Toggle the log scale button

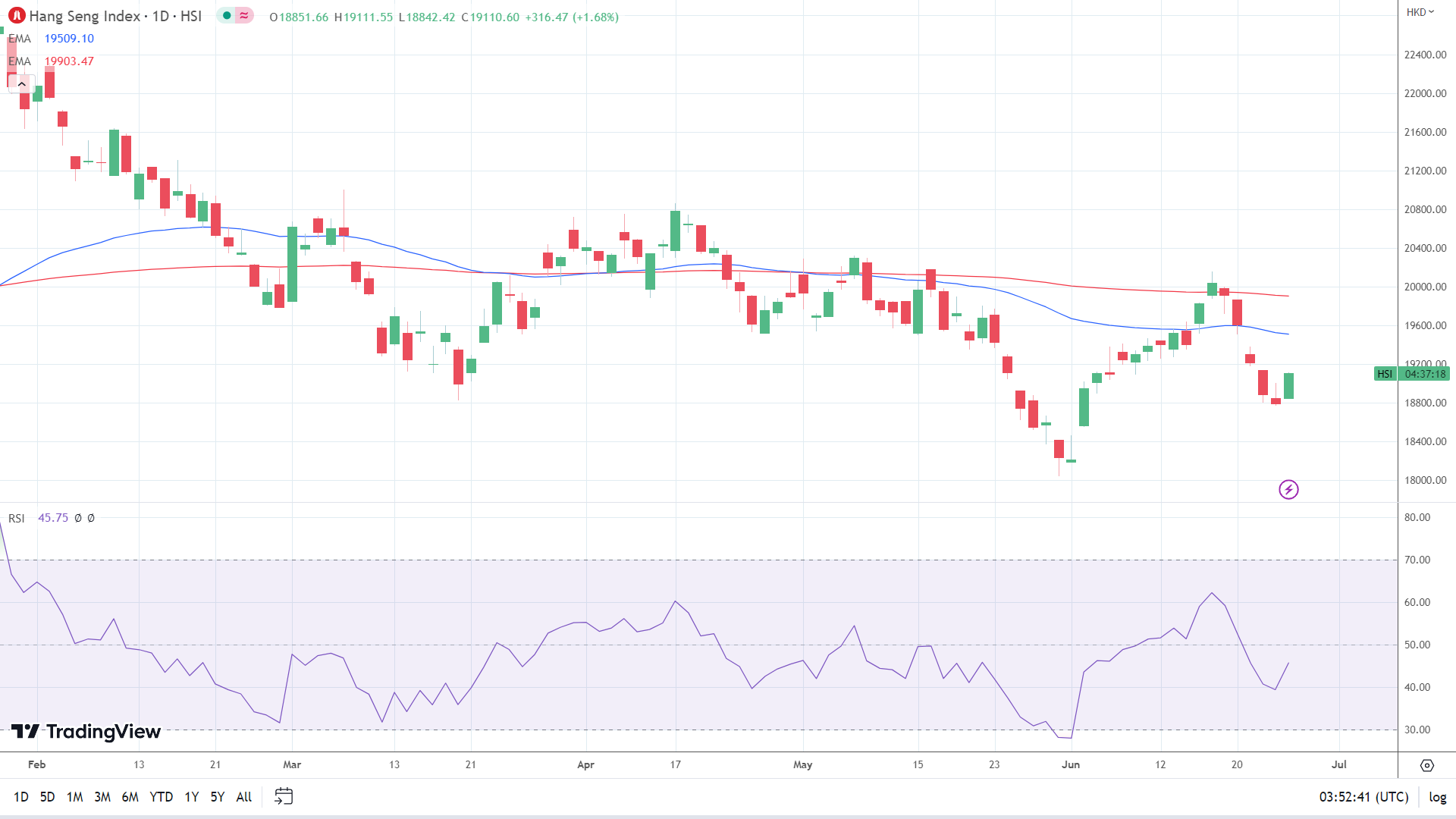(x=1438, y=797)
